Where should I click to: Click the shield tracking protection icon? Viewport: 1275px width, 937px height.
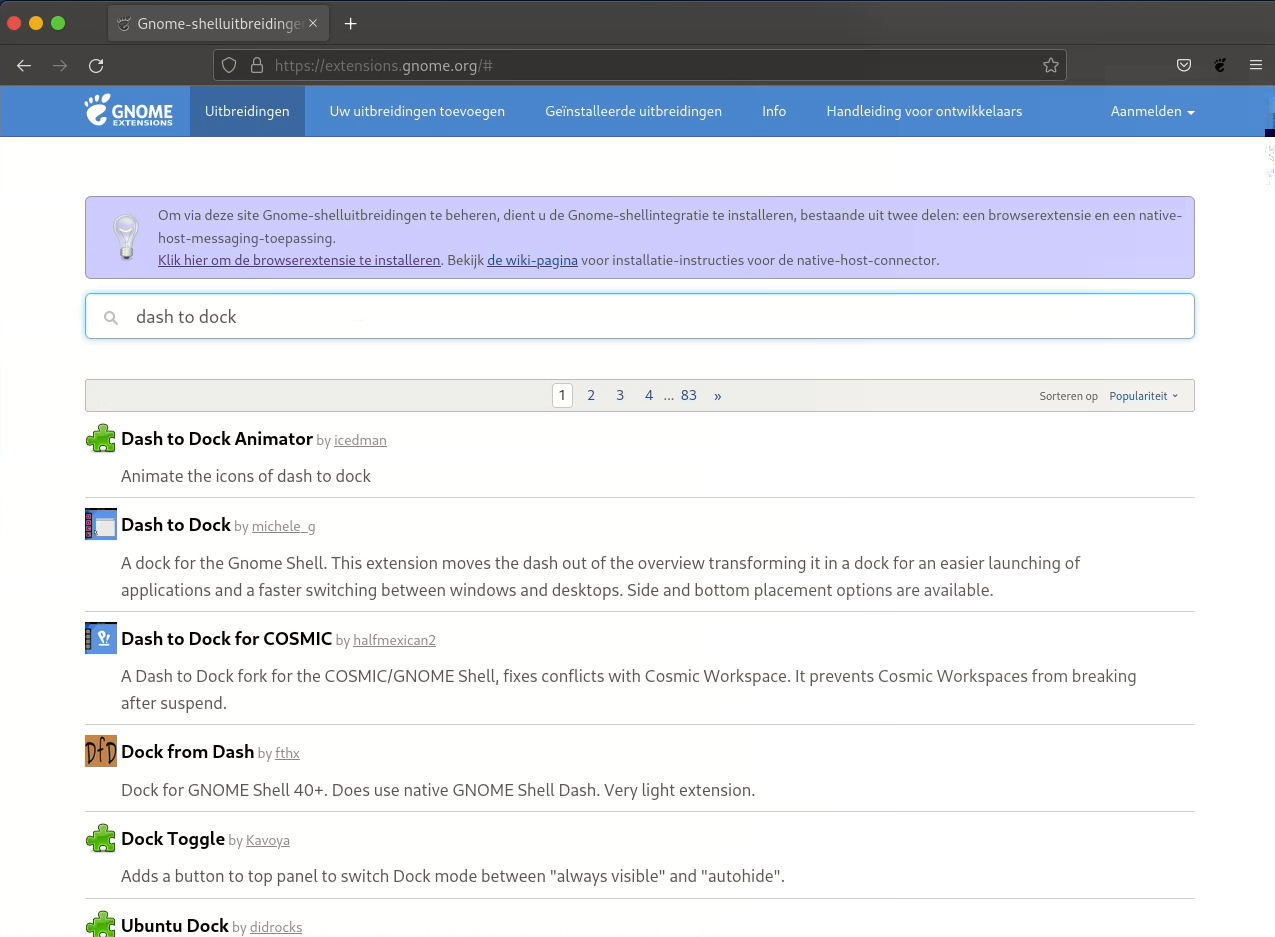point(229,65)
